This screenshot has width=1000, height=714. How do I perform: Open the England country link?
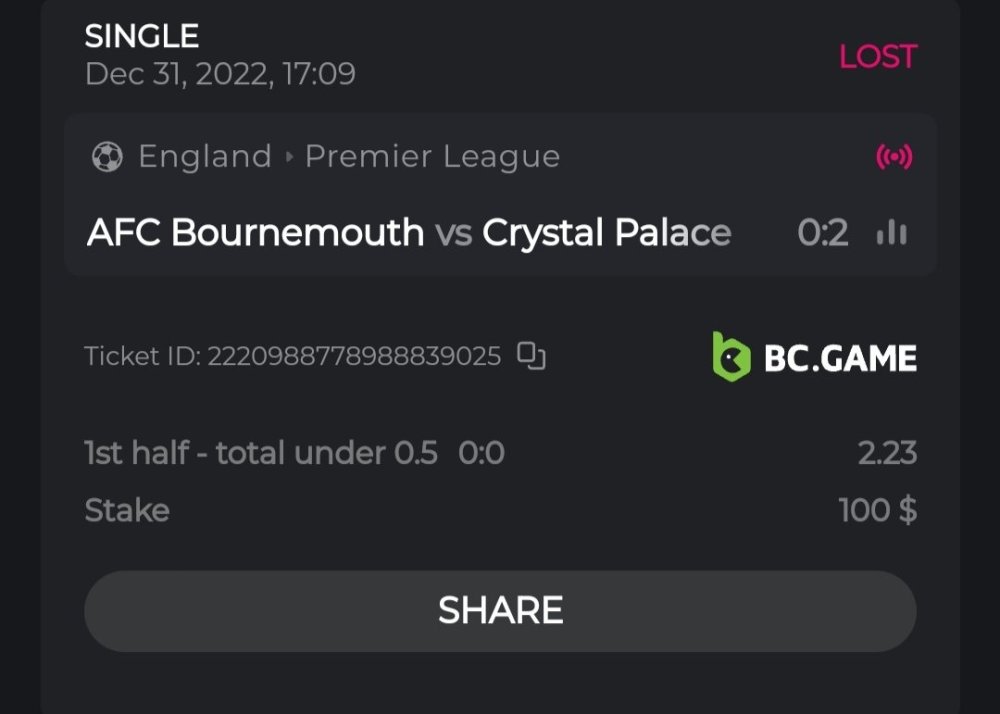[x=204, y=157]
